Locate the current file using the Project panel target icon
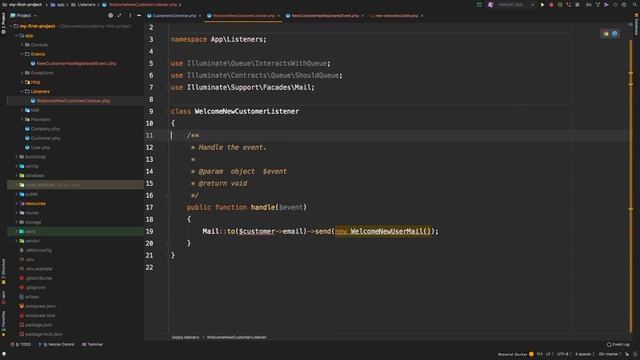The height and width of the screenshot is (360, 640). 110,16
